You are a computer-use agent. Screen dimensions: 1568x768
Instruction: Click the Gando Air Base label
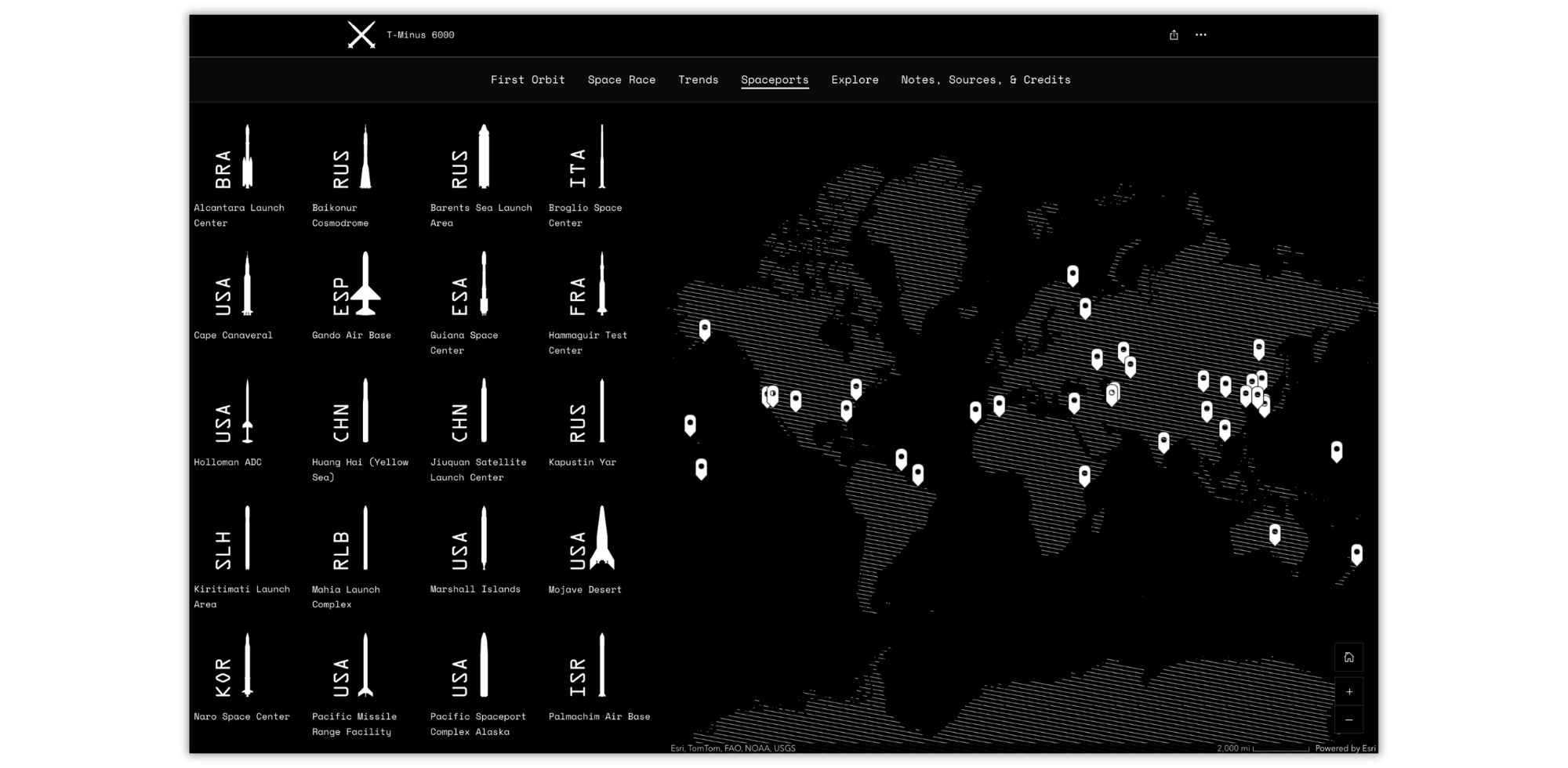(x=351, y=335)
